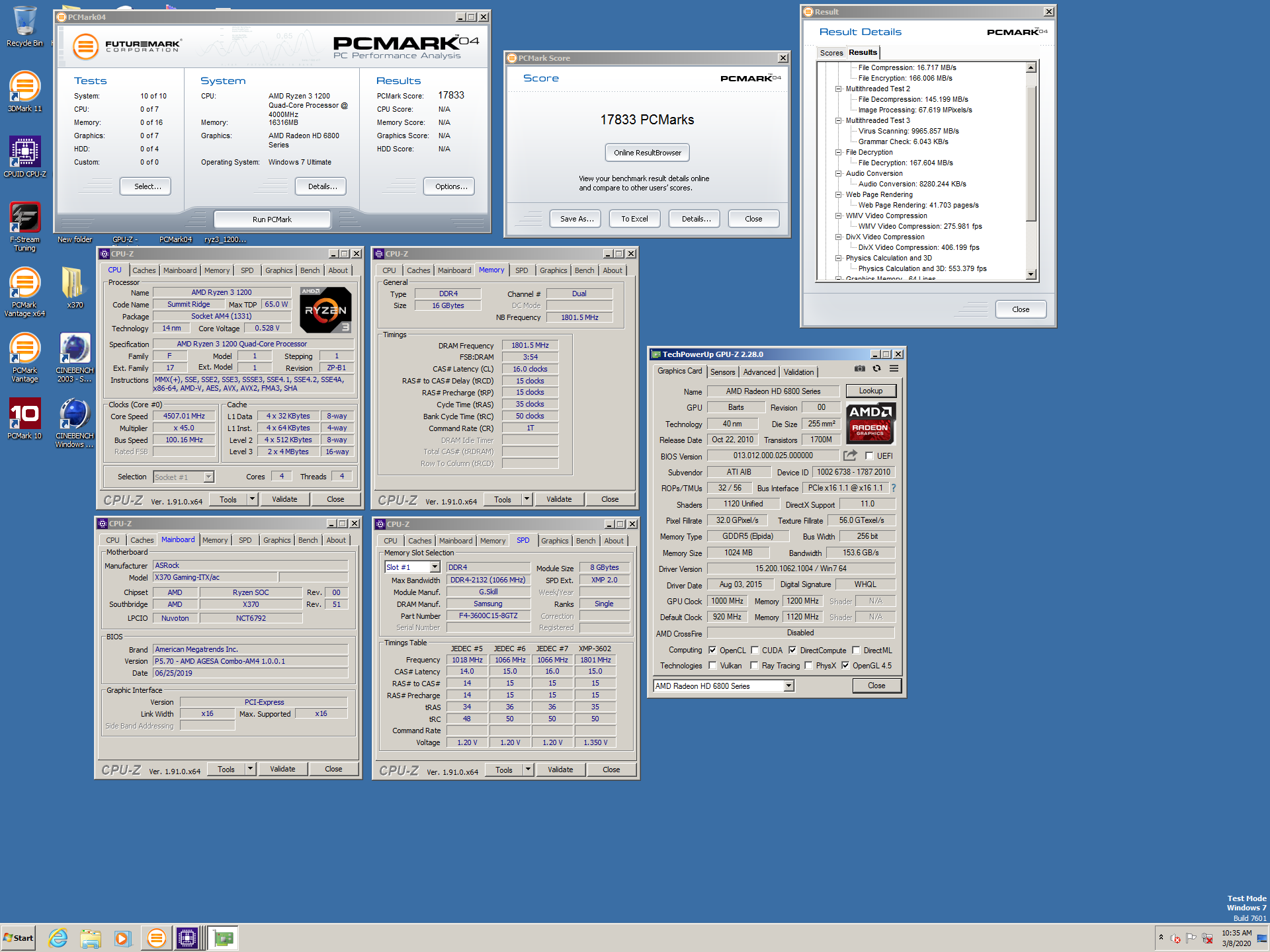This screenshot has width=1270, height=952.
Task: Click the Result Details scroll up arrow
Action: 1031,67
